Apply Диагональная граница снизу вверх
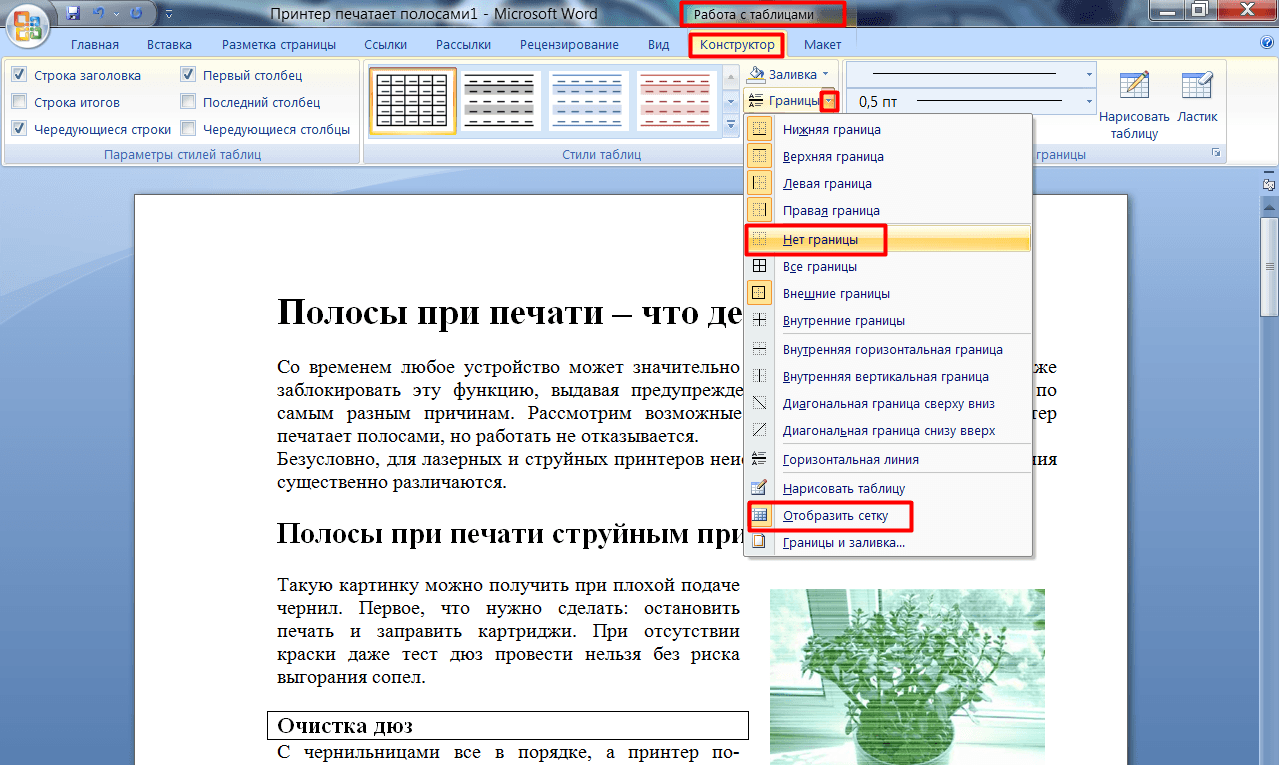This screenshot has width=1279, height=765. click(889, 430)
